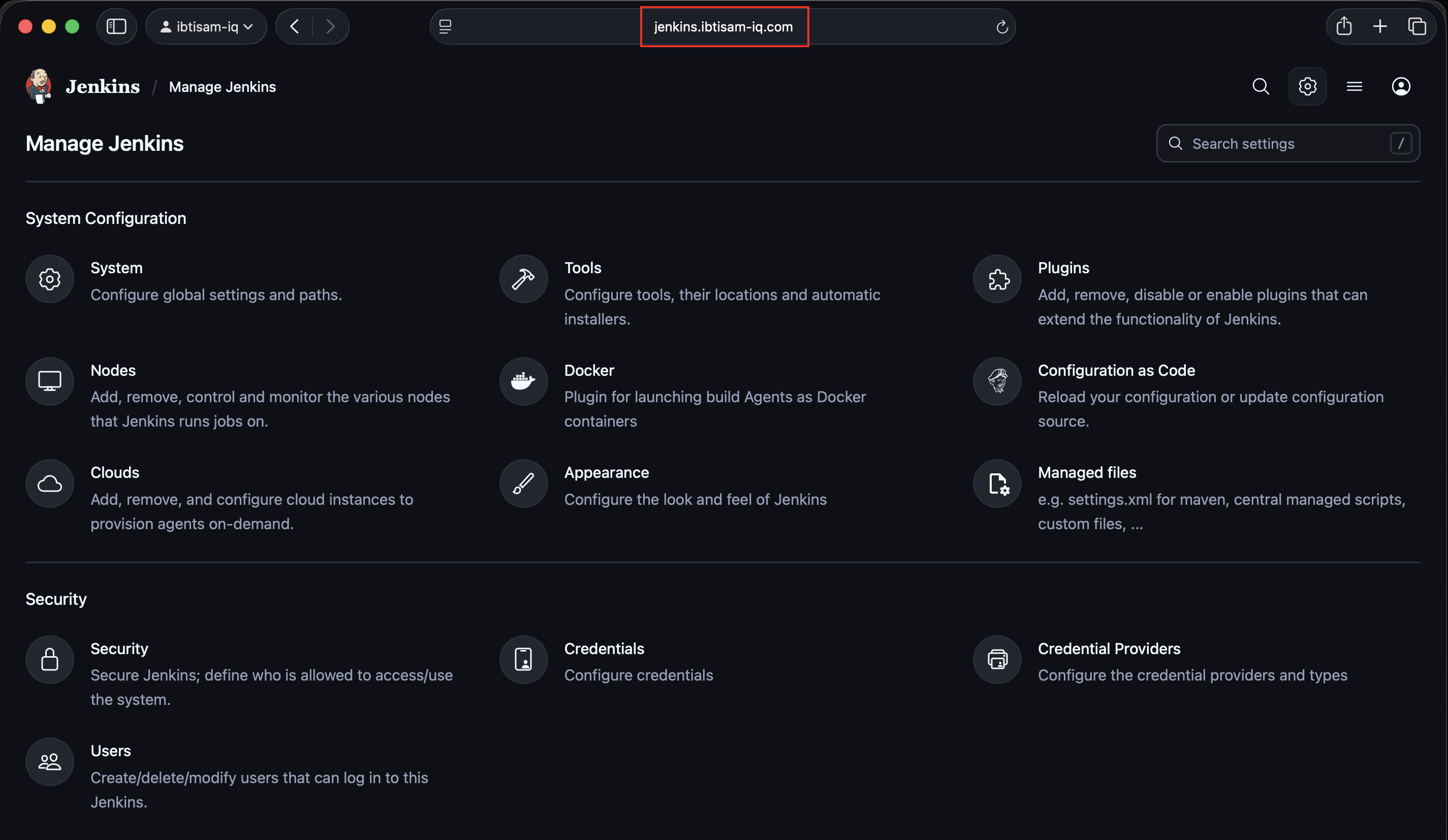Click the Jenkins butler logo
Image resolution: width=1448 pixels, height=840 pixels.
click(39, 86)
